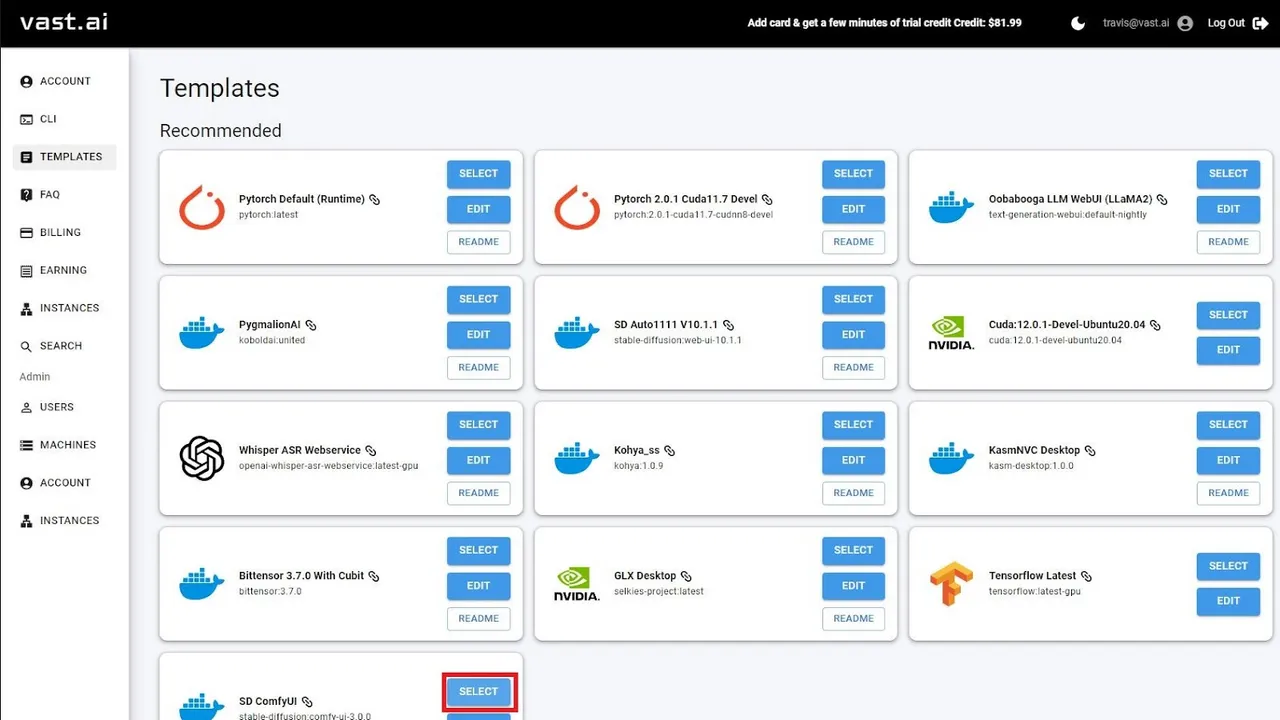Click the link icon next to SD ComfyUI
The width and height of the screenshot is (1280, 720).
click(307, 702)
